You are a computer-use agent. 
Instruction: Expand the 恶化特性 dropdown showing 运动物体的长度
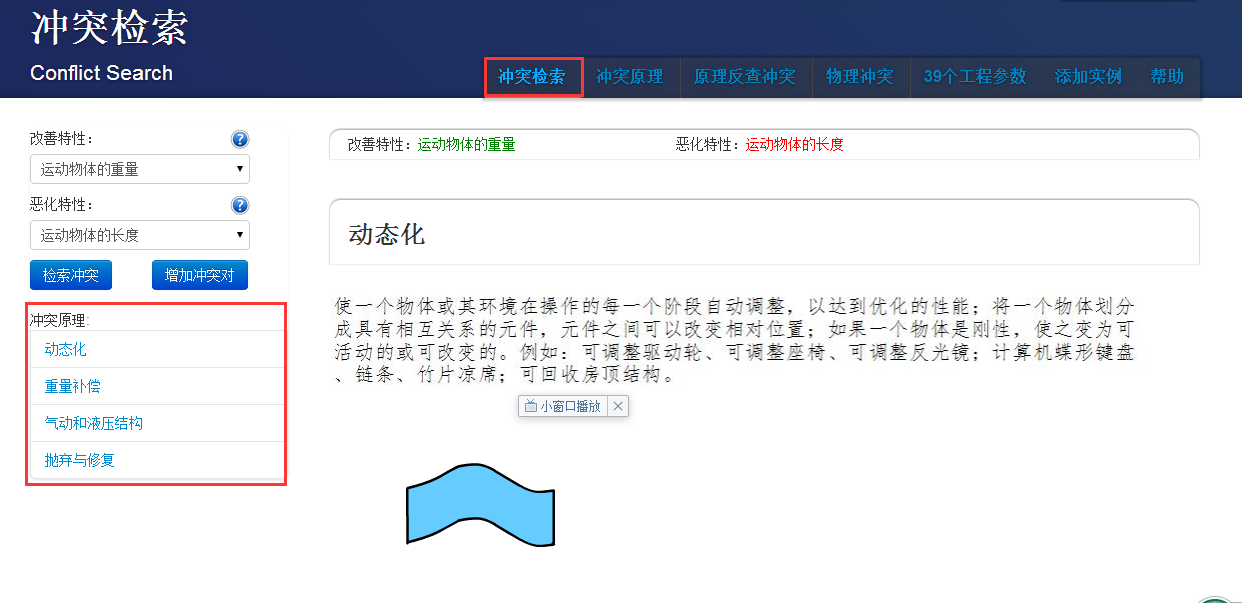click(140, 235)
